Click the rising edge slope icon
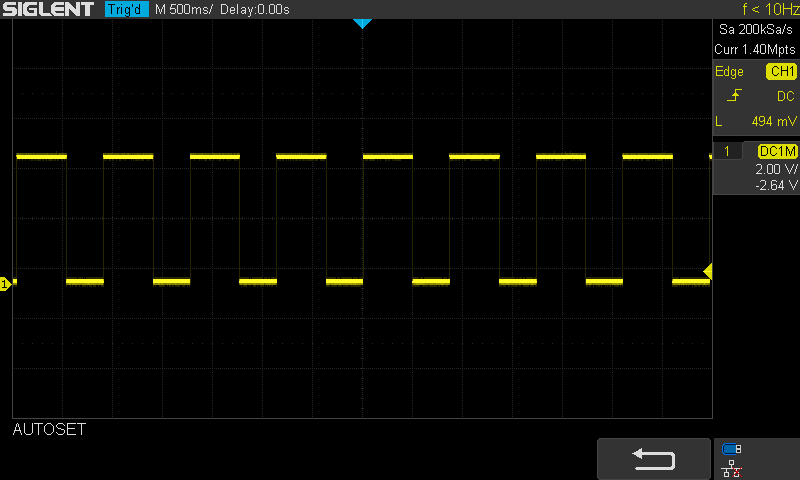Image resolution: width=800 pixels, height=480 pixels. click(x=735, y=96)
